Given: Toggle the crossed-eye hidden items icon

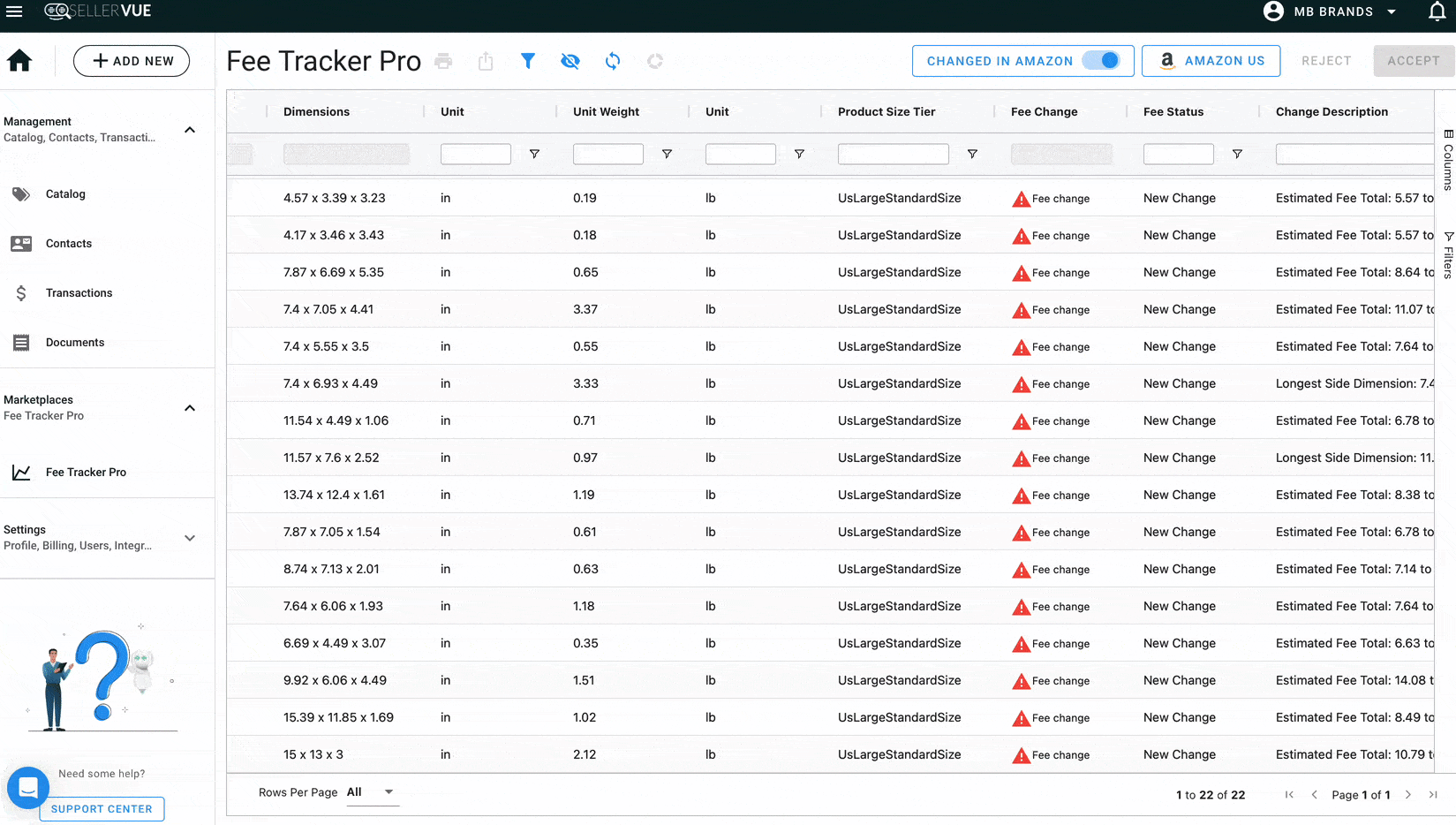Looking at the screenshot, I should click(x=570, y=61).
